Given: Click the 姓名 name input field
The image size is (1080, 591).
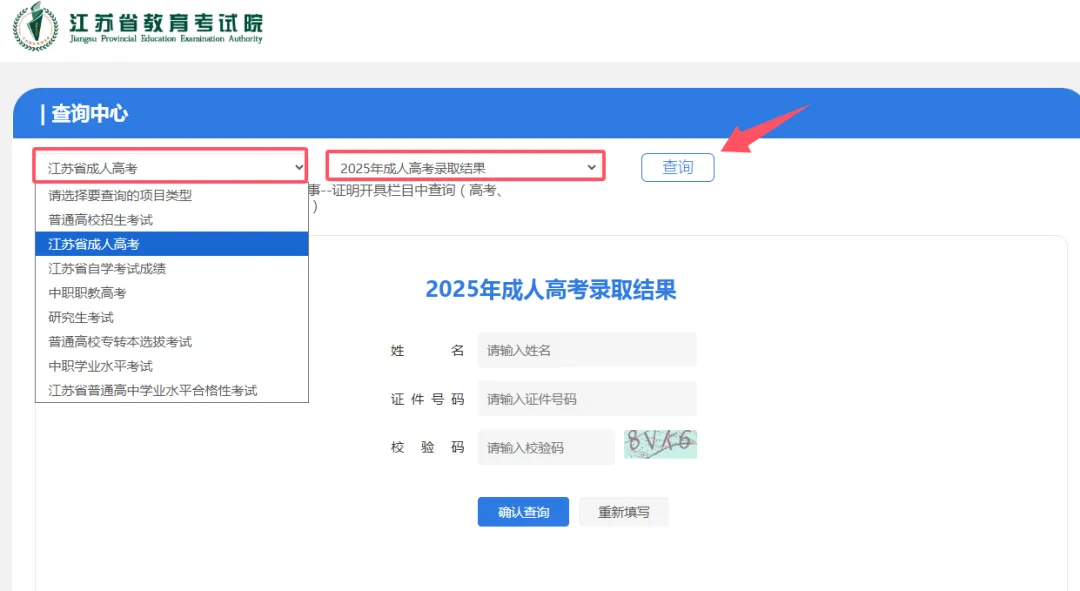Looking at the screenshot, I should [587, 349].
